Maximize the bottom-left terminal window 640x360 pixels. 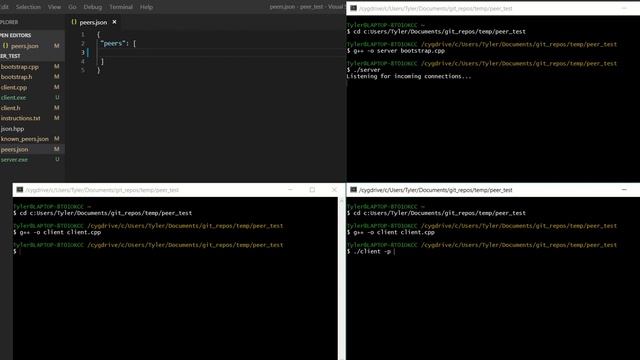[x=312, y=190]
